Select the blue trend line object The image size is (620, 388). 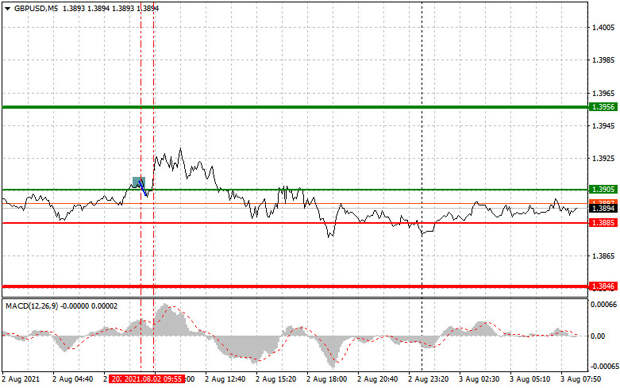pyautogui.click(x=143, y=188)
